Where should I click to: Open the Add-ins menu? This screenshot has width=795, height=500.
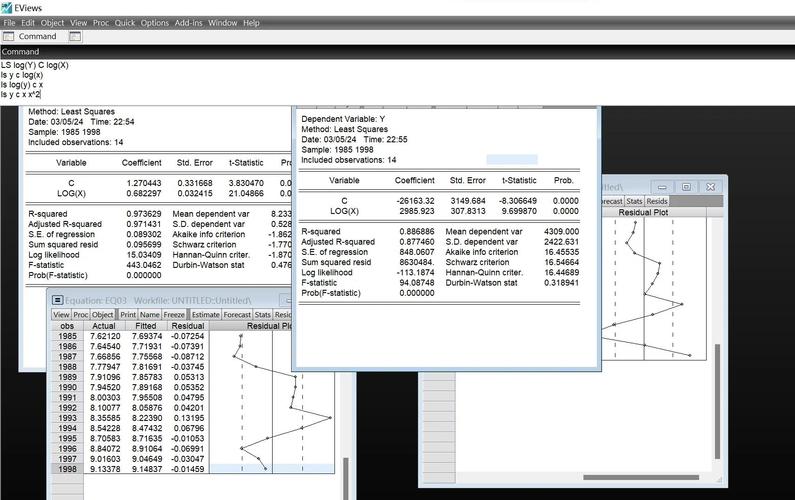coord(188,22)
